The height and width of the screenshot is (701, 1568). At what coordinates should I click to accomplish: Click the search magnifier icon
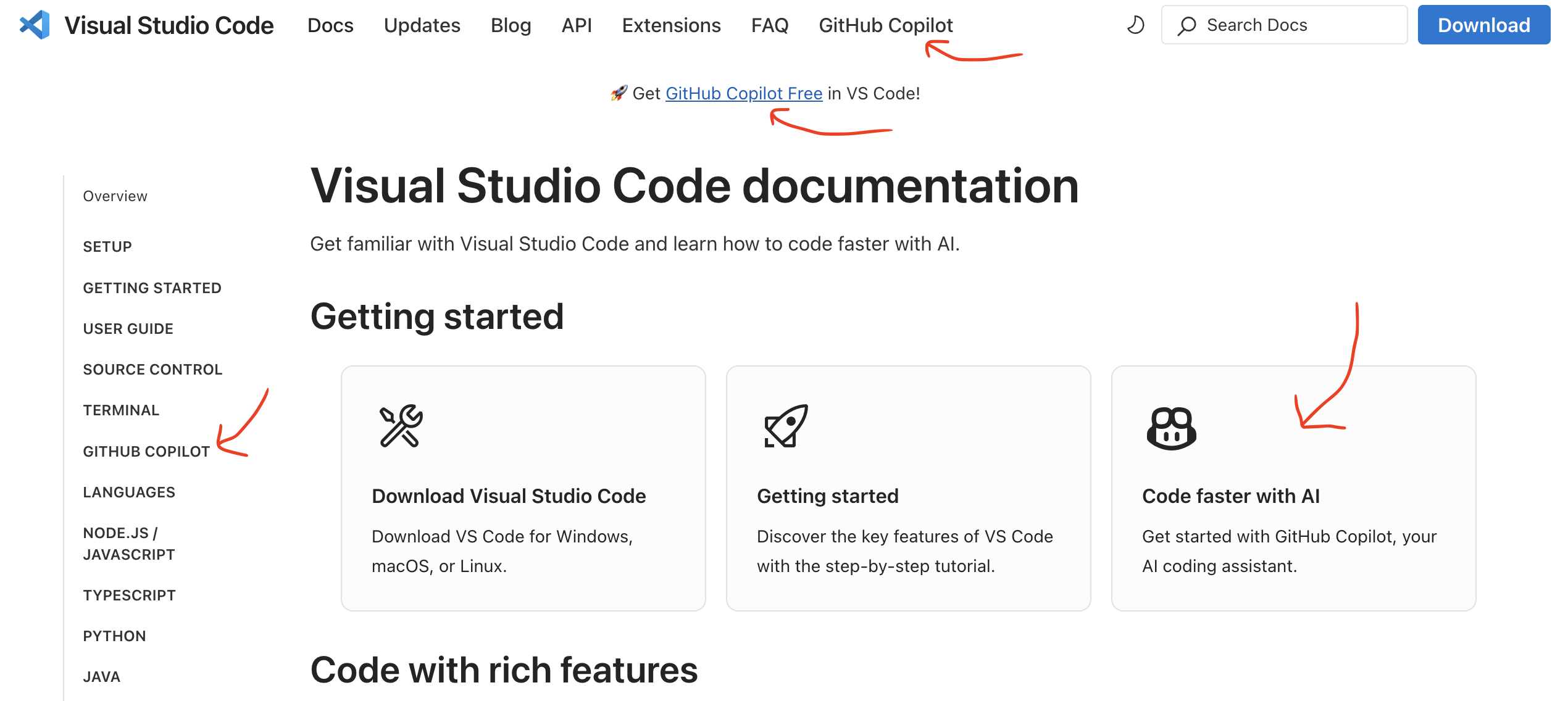tap(1186, 25)
